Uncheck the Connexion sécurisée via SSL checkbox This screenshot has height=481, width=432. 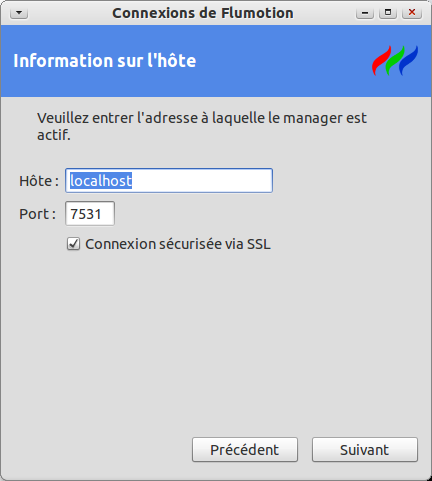(x=73, y=244)
